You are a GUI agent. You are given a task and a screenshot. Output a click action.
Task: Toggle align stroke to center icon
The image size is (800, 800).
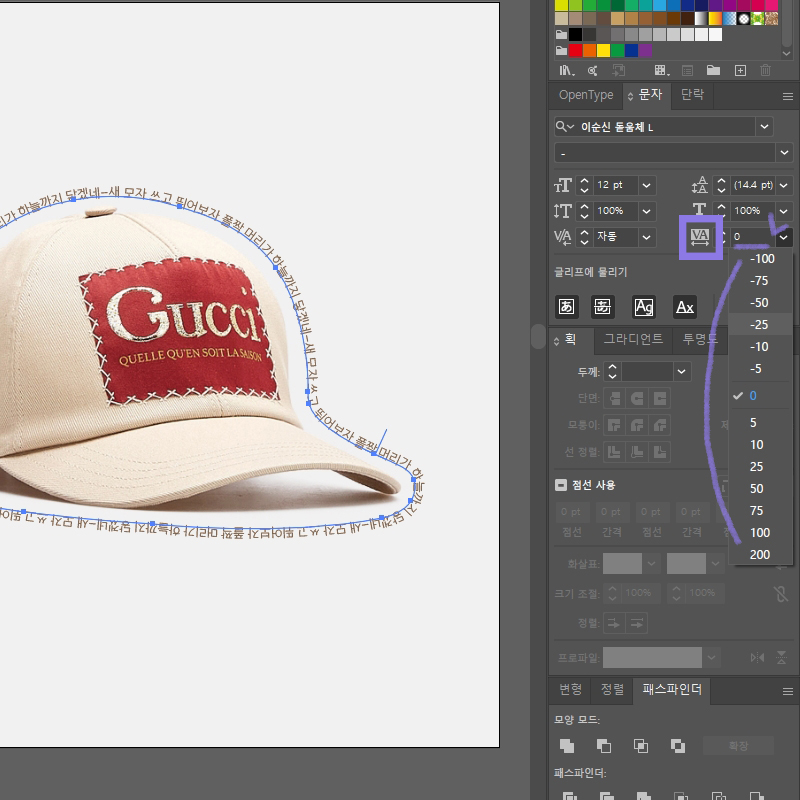pos(614,452)
